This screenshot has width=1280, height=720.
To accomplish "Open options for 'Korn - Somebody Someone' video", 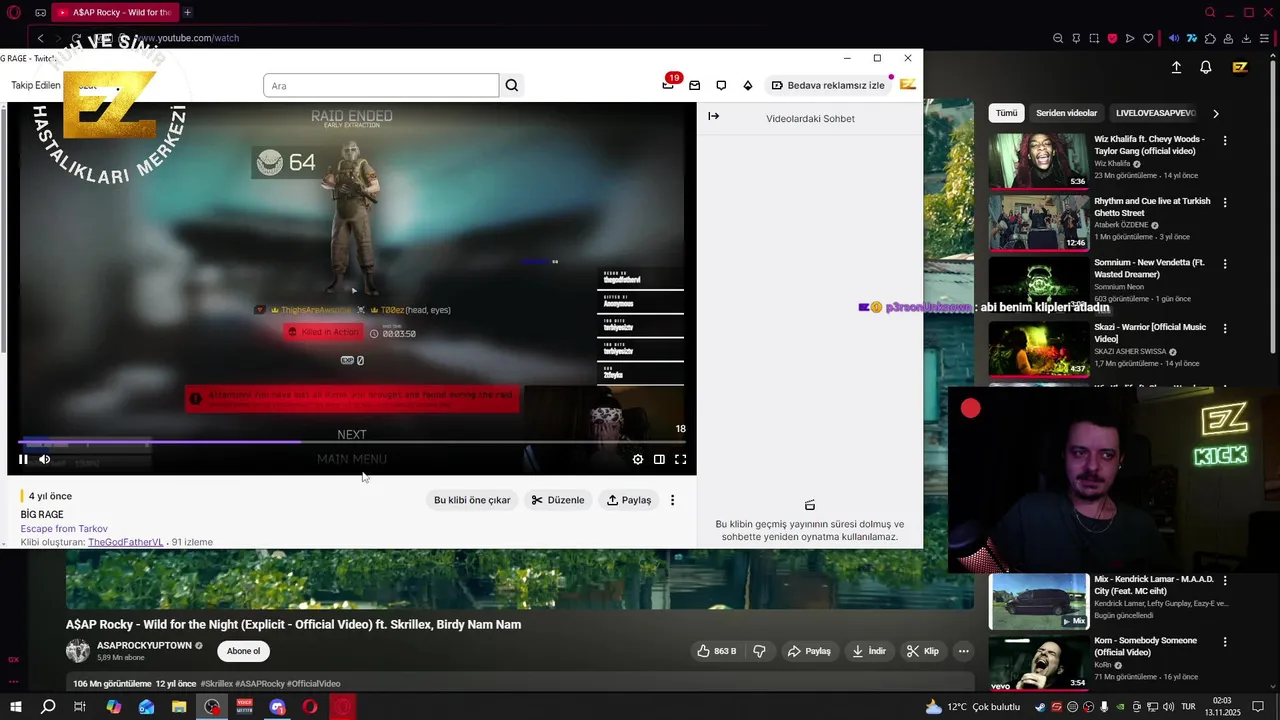I will click(1225, 641).
